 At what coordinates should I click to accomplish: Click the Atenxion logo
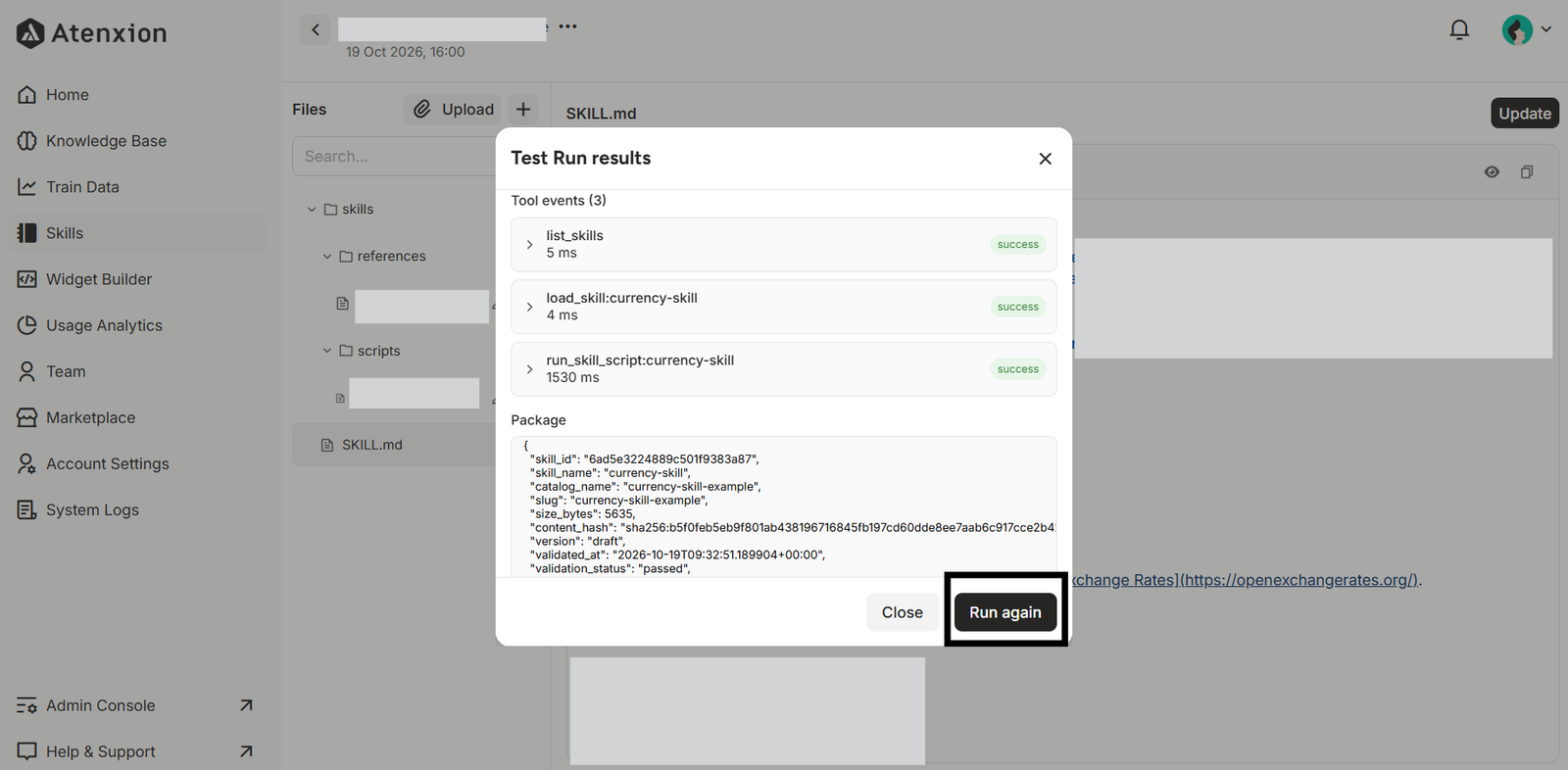coord(91,33)
